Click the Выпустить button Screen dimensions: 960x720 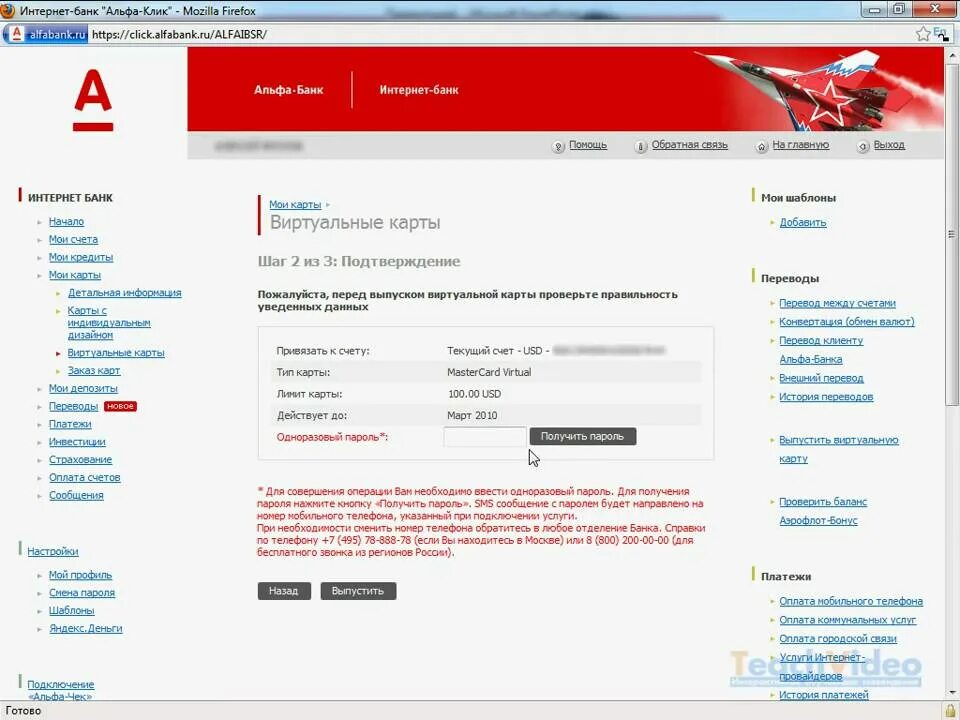tap(358, 591)
